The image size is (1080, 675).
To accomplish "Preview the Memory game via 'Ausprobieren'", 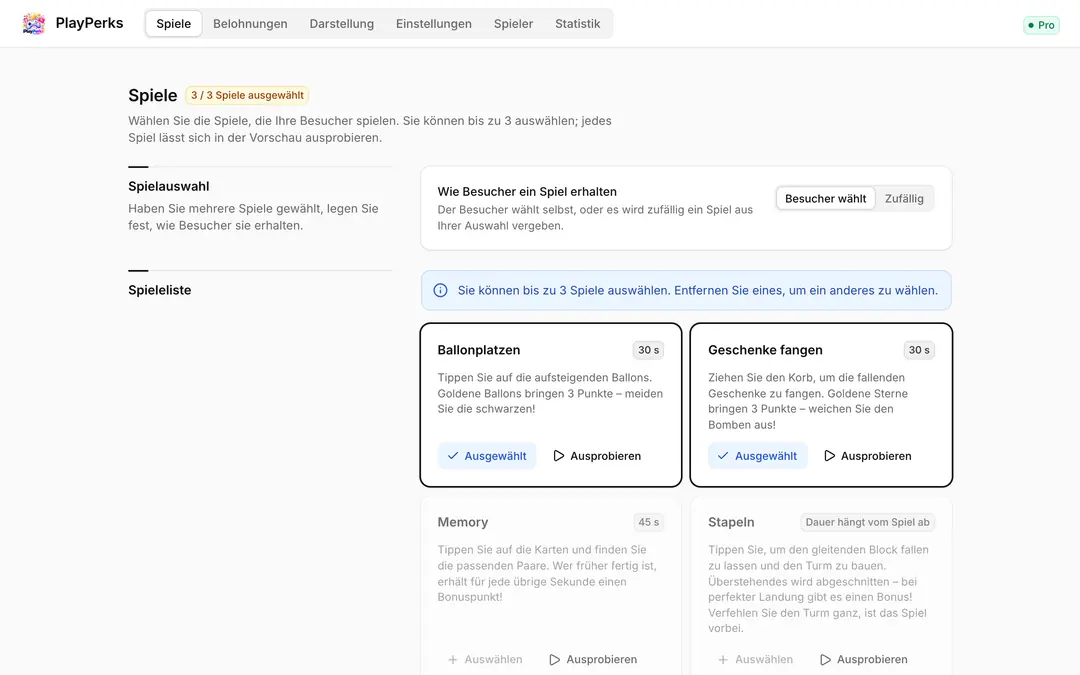I will pos(593,660).
